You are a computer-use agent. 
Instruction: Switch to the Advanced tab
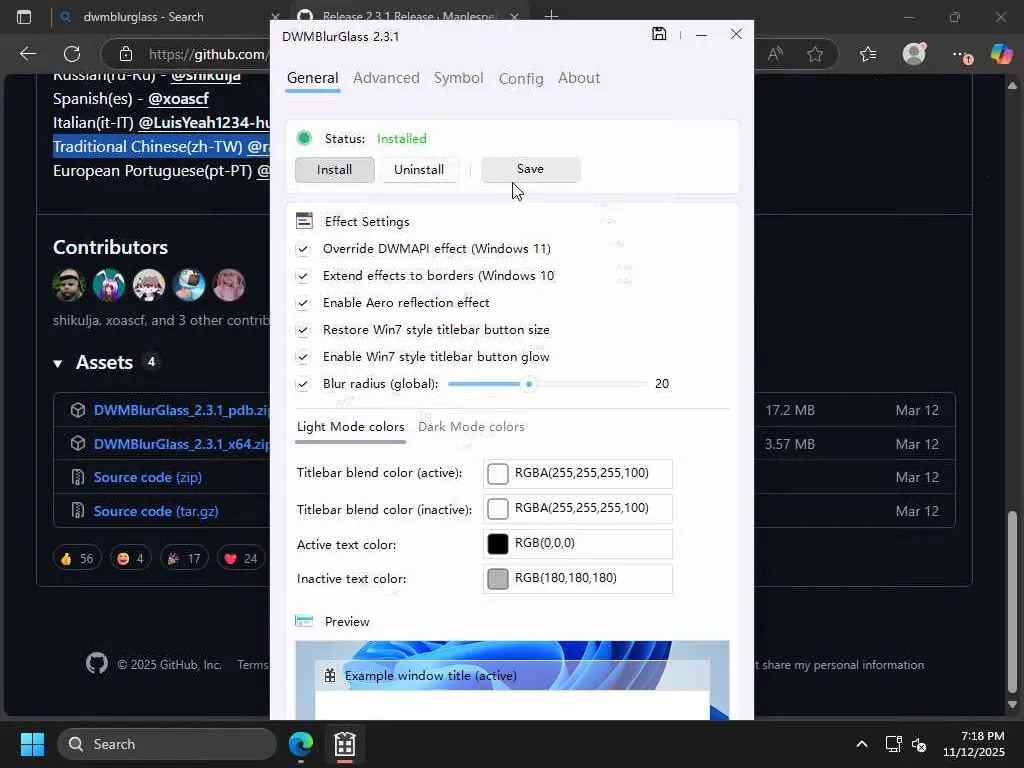pyautogui.click(x=386, y=78)
